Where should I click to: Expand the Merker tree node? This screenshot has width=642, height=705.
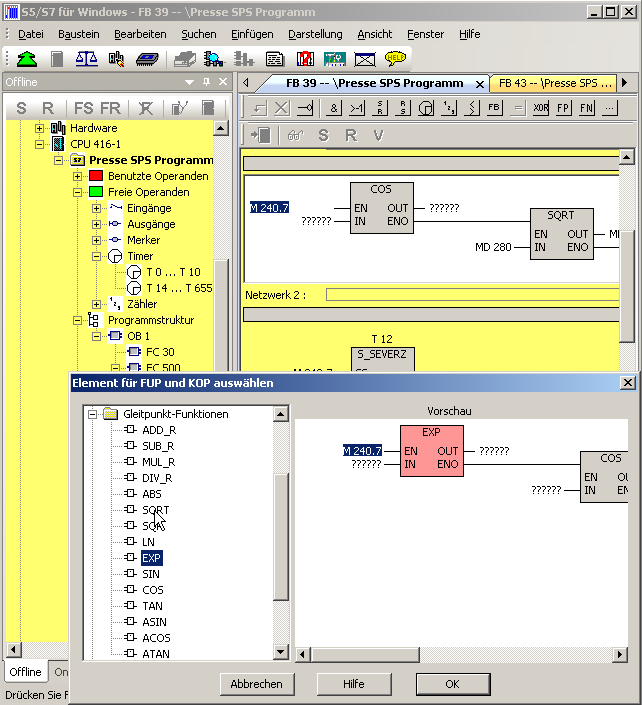click(x=96, y=240)
